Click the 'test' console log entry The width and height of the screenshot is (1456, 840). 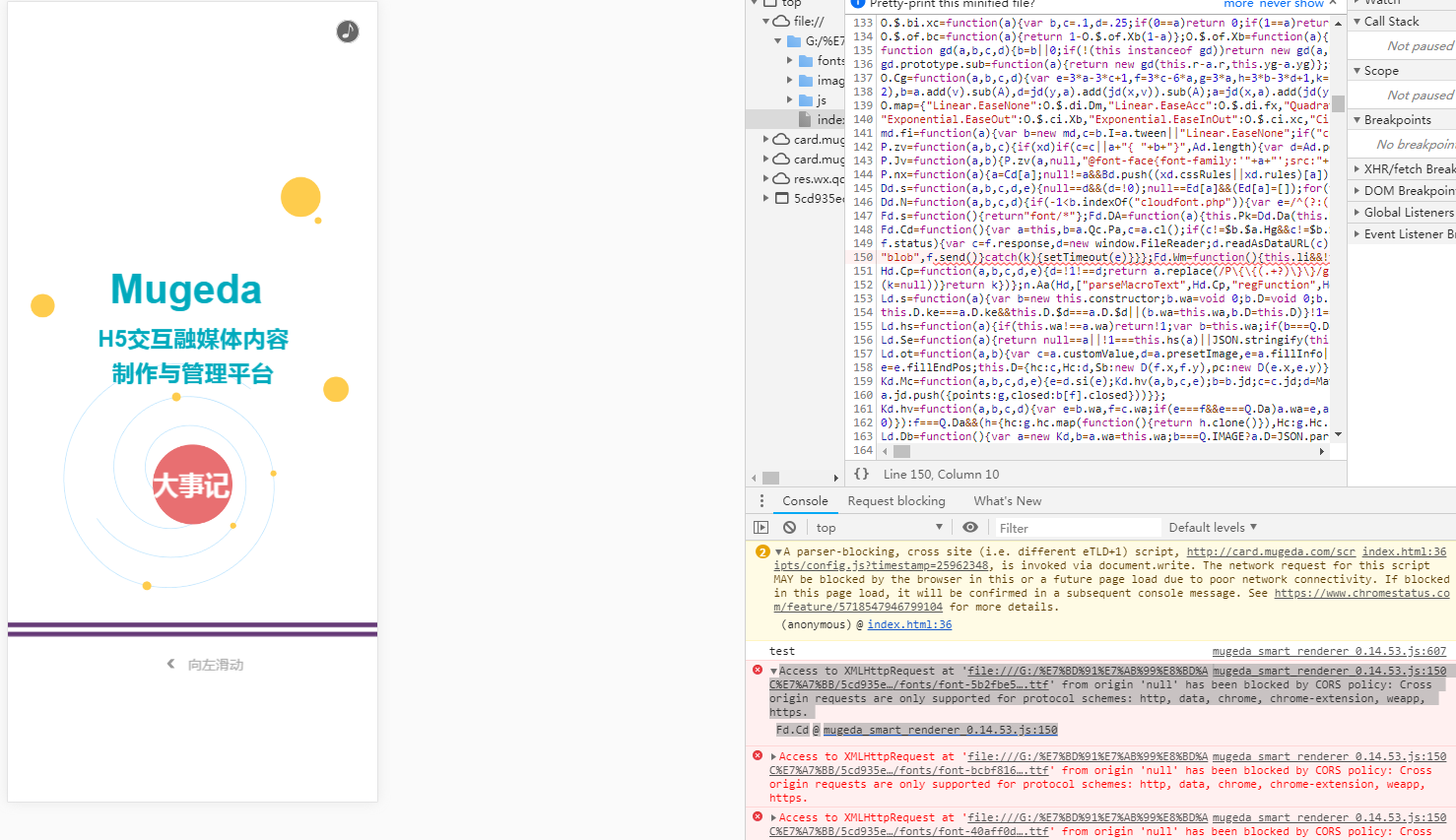point(782,651)
